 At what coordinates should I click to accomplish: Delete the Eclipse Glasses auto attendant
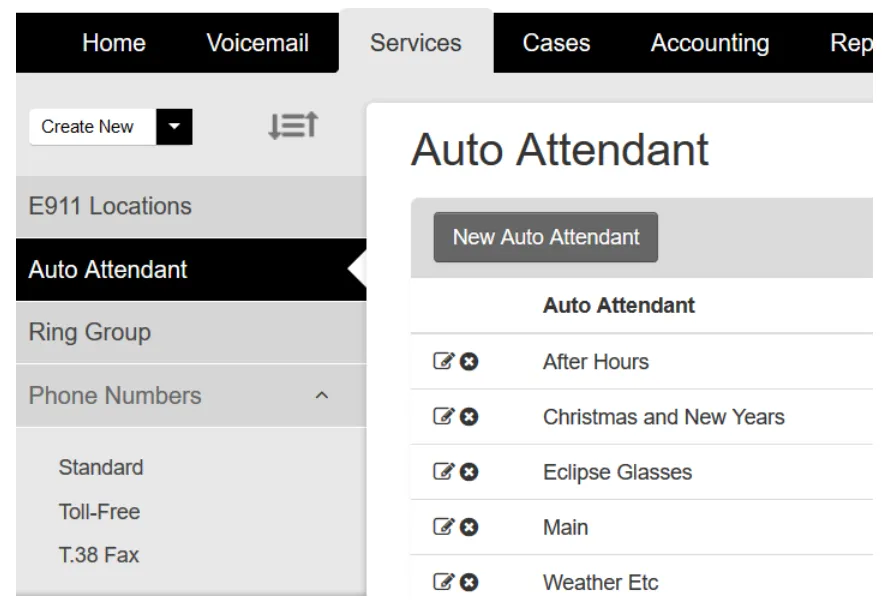tap(470, 472)
